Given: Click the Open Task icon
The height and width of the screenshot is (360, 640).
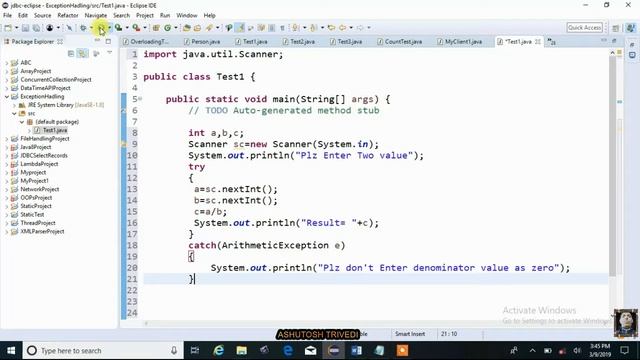Looking at the screenshot, I should click(198, 28).
